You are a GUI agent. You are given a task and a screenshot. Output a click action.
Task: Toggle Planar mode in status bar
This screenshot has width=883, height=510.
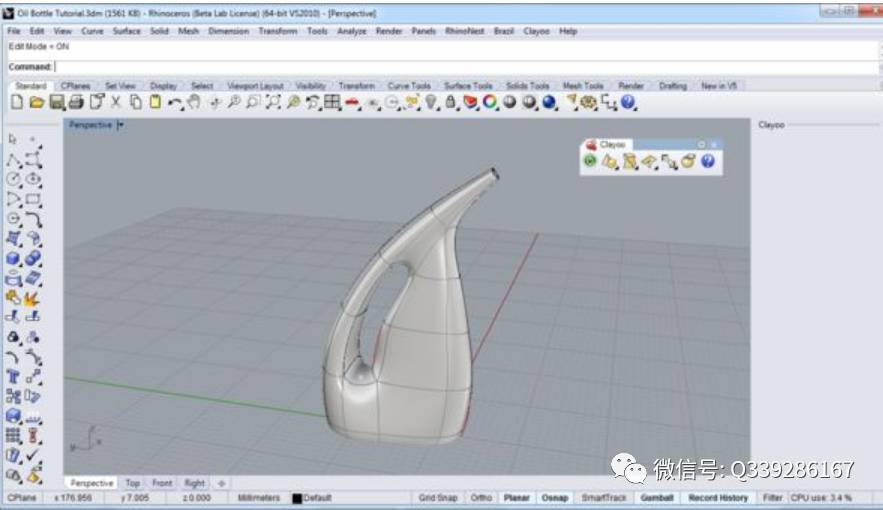click(516, 498)
